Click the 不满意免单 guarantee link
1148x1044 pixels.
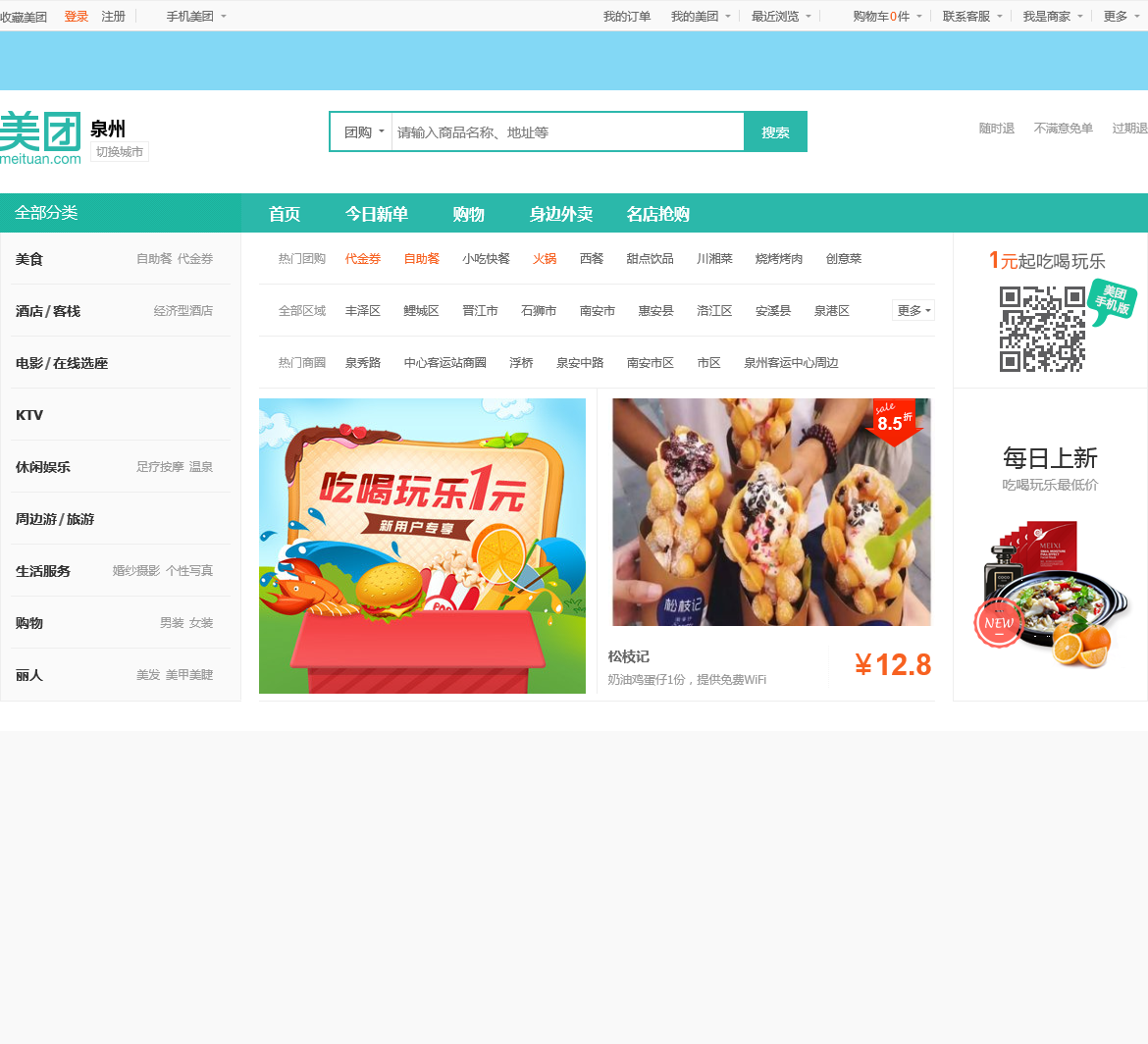pos(1063,129)
